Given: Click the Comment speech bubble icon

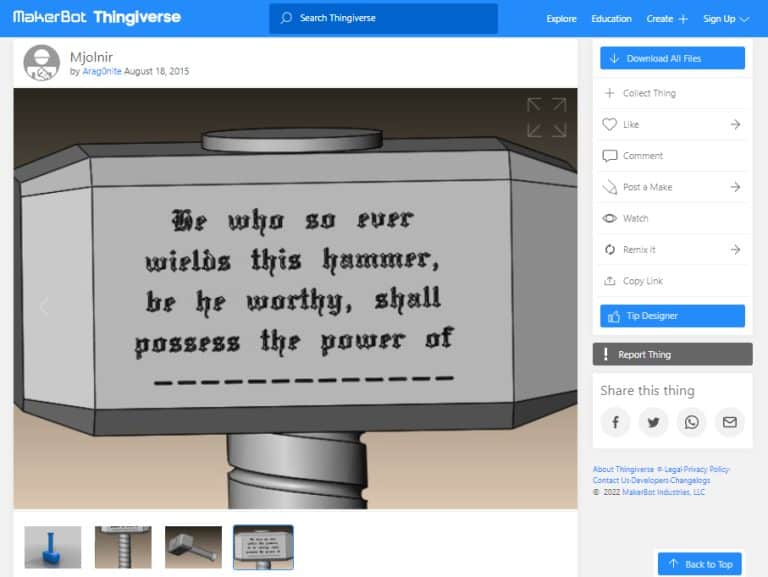Looking at the screenshot, I should coord(609,156).
